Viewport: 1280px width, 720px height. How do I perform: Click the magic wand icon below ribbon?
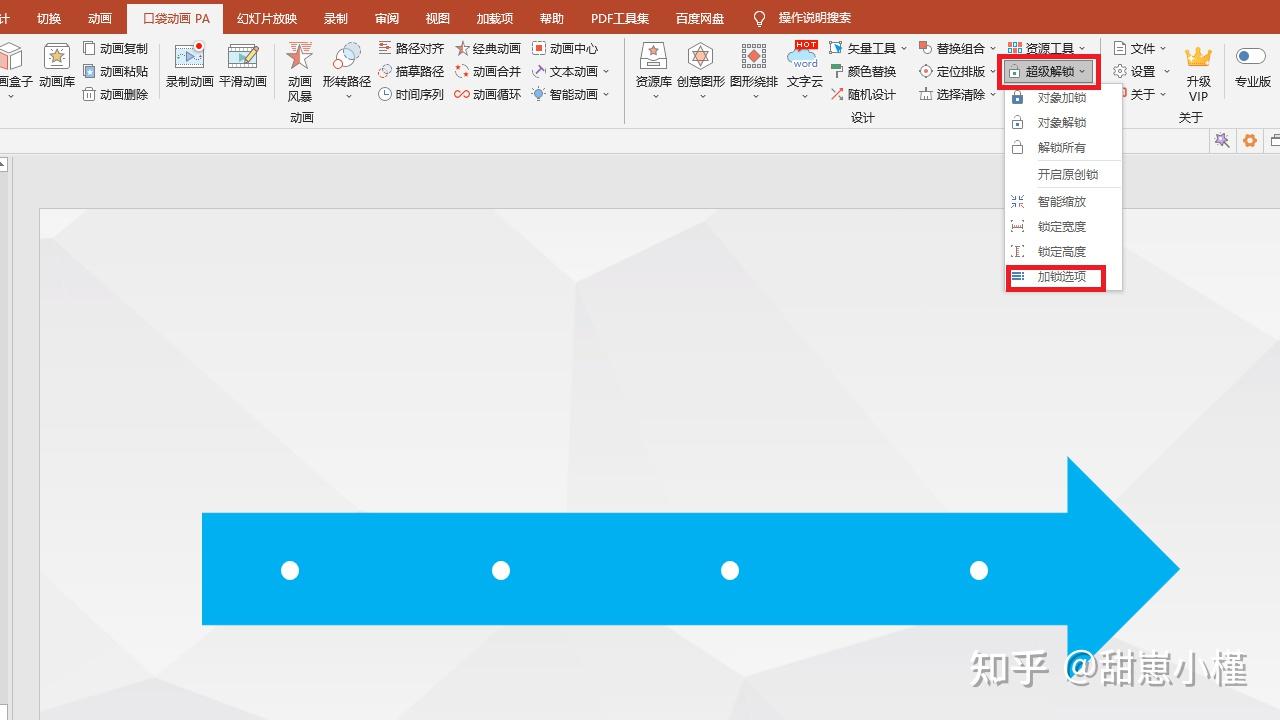click(x=1222, y=141)
